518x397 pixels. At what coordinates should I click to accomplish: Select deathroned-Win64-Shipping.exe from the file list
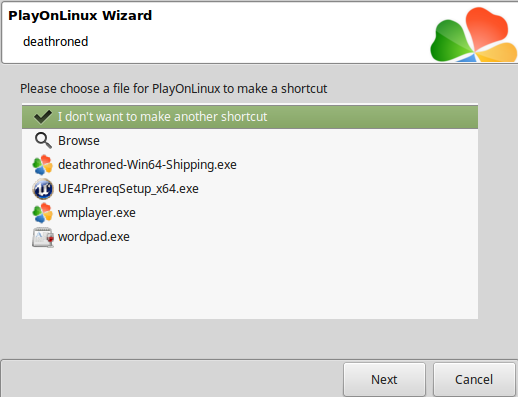pos(250,165)
